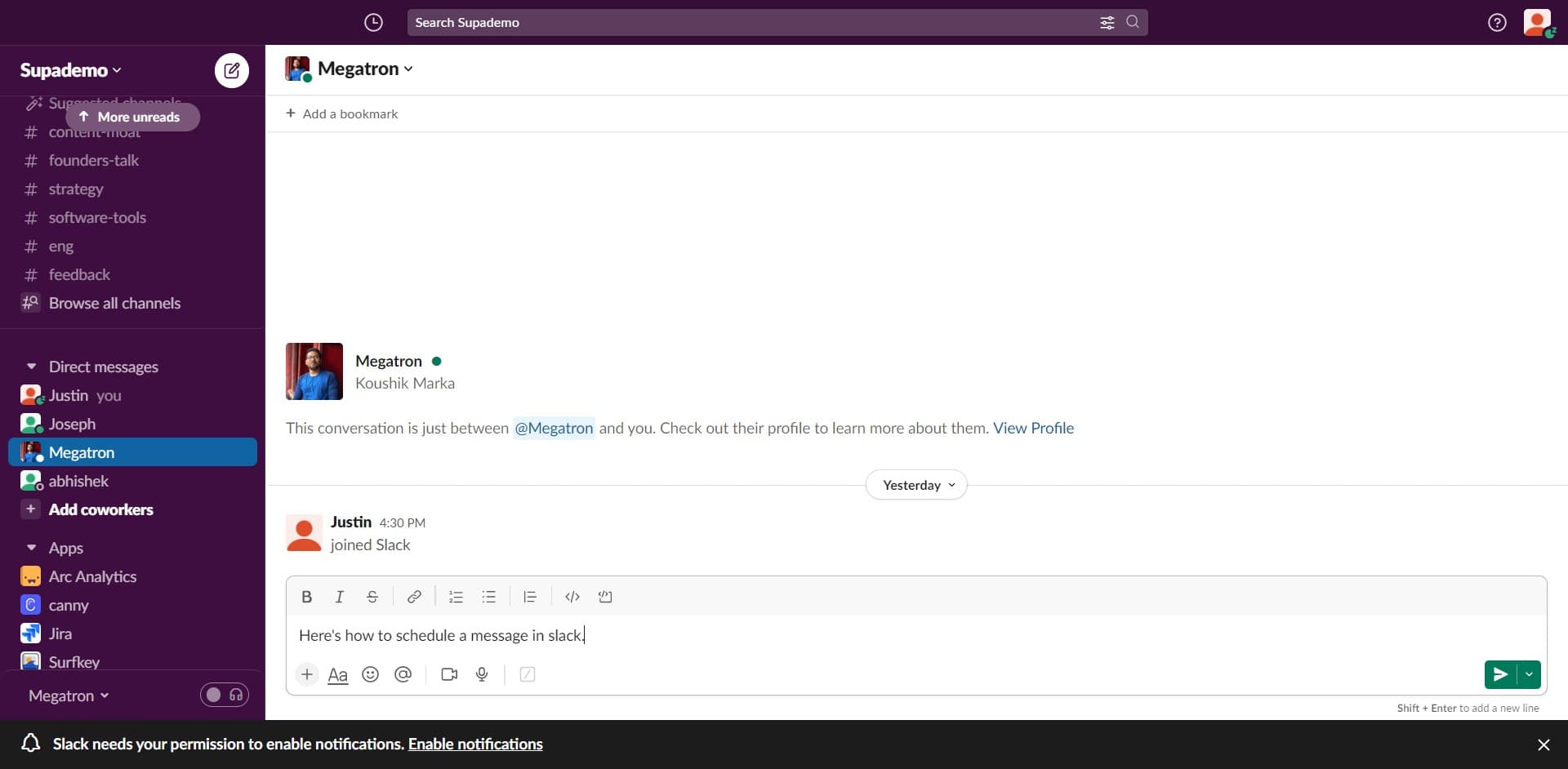Click View Profile to see Megatron's profile
Image resolution: width=1568 pixels, height=769 pixels.
coord(1033,427)
